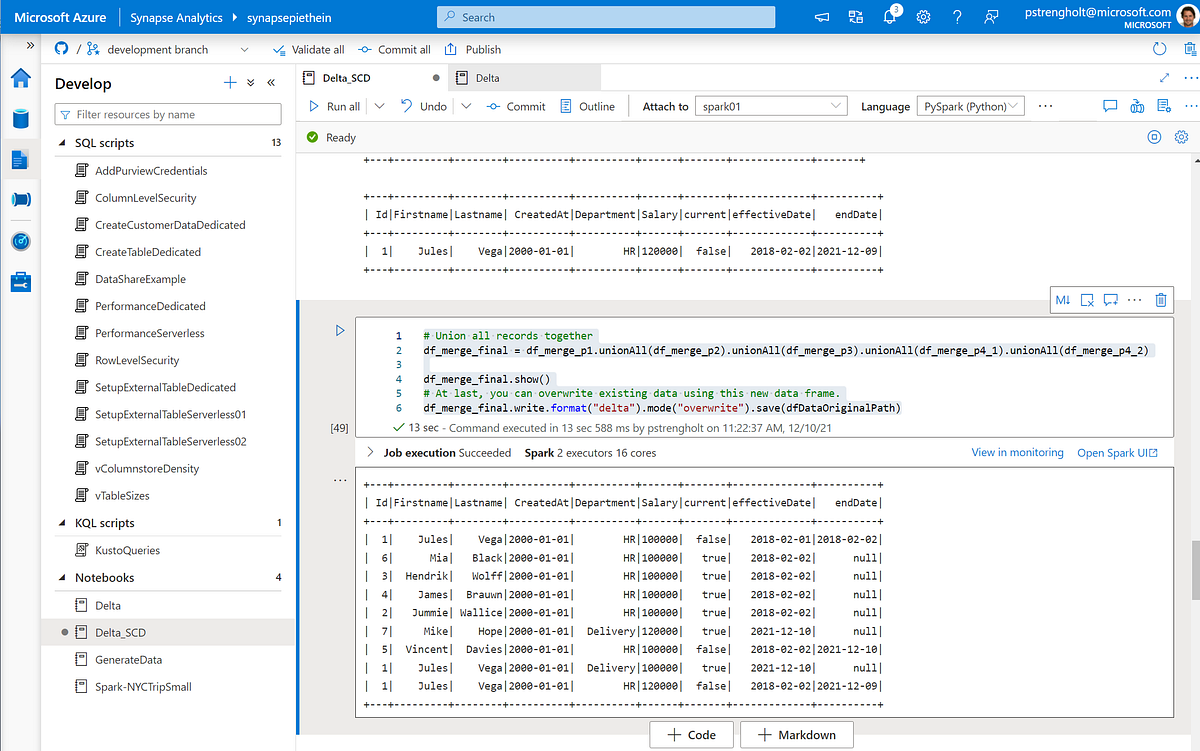
Task: Expand the Job execution details
Action: point(371,453)
